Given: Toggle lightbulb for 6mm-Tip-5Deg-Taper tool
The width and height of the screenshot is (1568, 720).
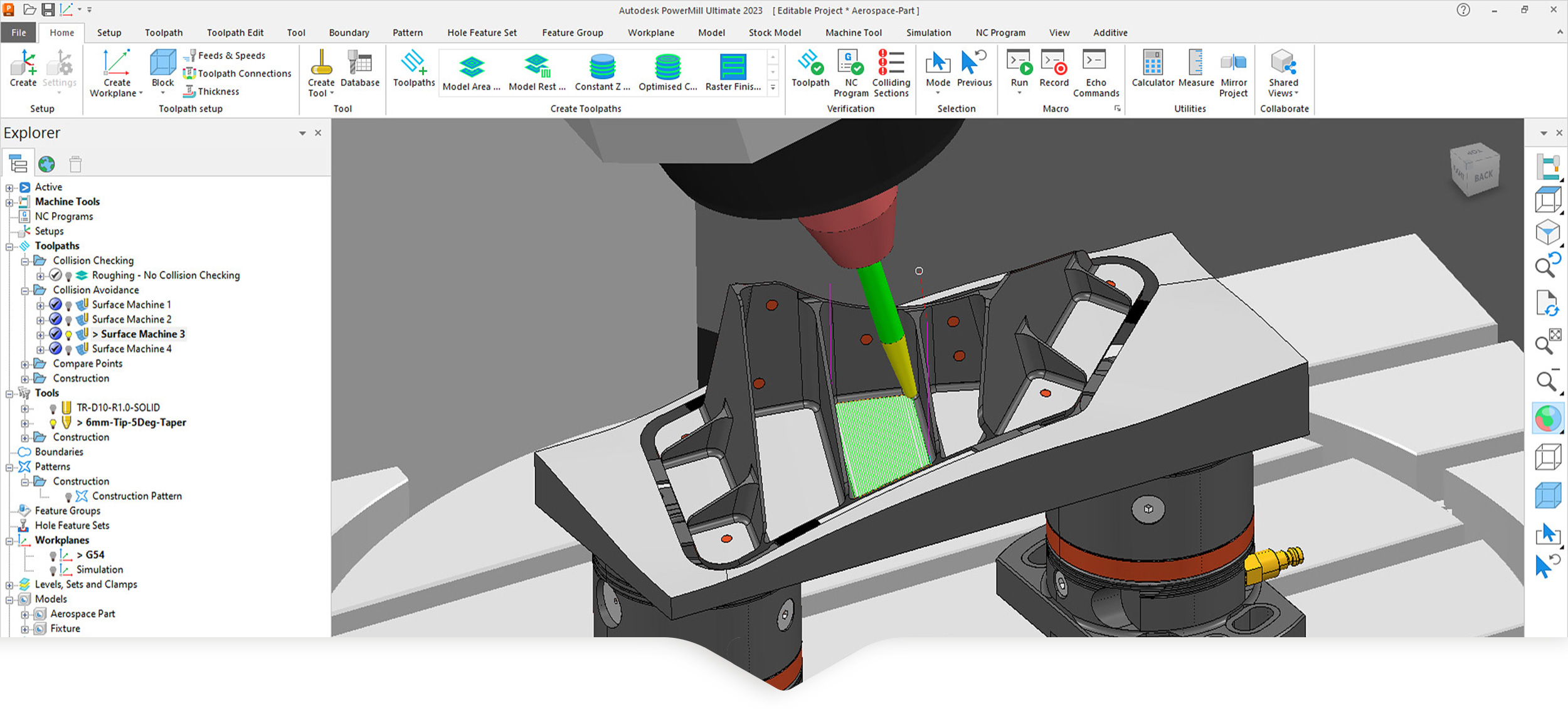Looking at the screenshot, I should tap(53, 423).
